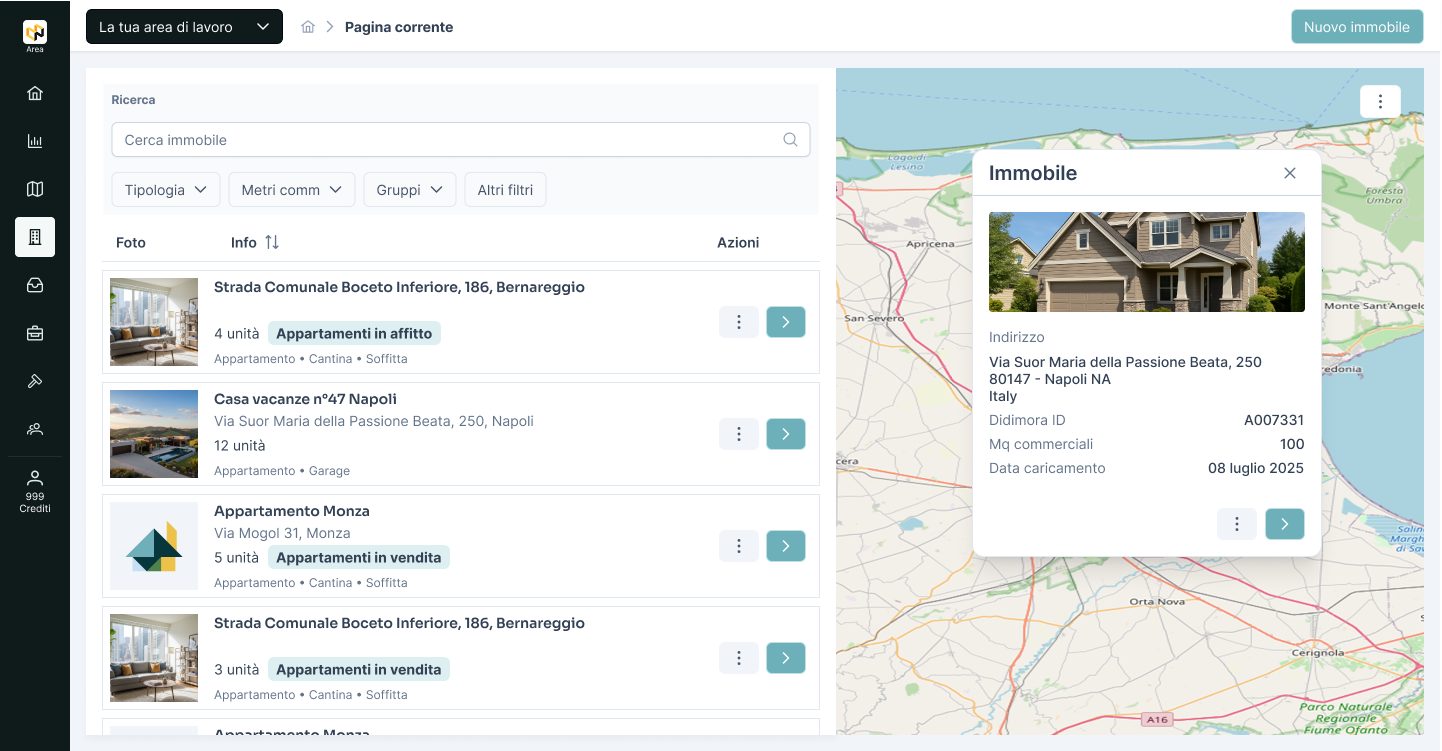Viewport: 1442px width, 751px height.
Task: Expand the Gruppi filter
Action: pyautogui.click(x=410, y=190)
